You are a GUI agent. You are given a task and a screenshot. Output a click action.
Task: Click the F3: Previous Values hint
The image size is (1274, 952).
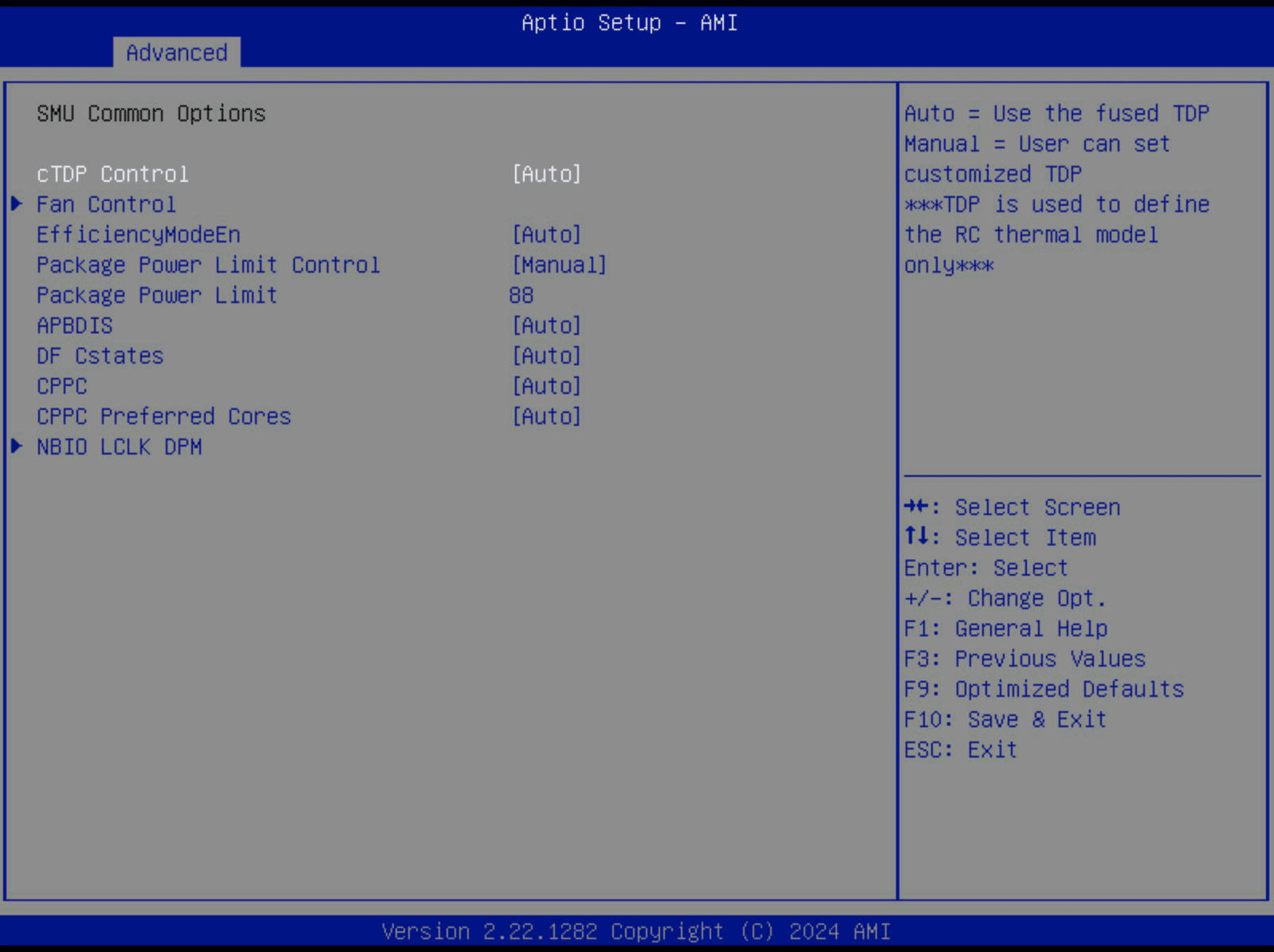1024,659
